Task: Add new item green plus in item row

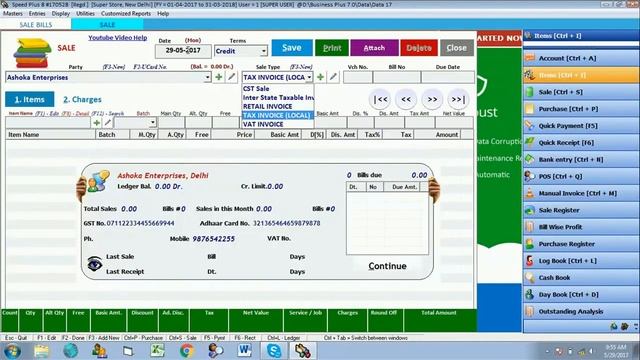Action: pos(97,122)
